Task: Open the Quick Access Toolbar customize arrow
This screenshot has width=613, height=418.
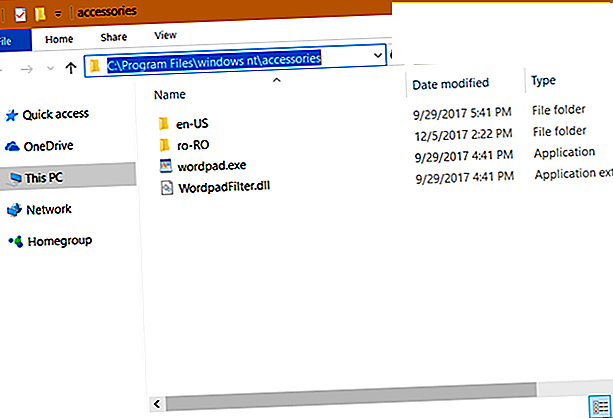Action: [58, 14]
